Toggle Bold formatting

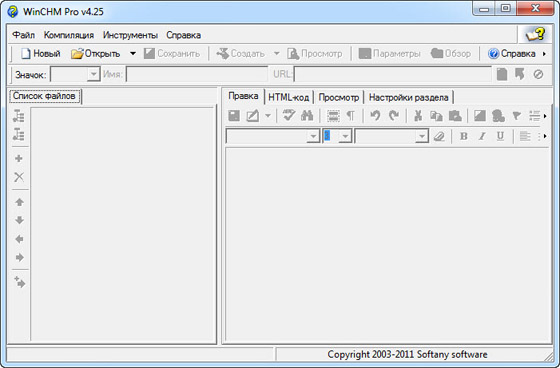pos(464,136)
